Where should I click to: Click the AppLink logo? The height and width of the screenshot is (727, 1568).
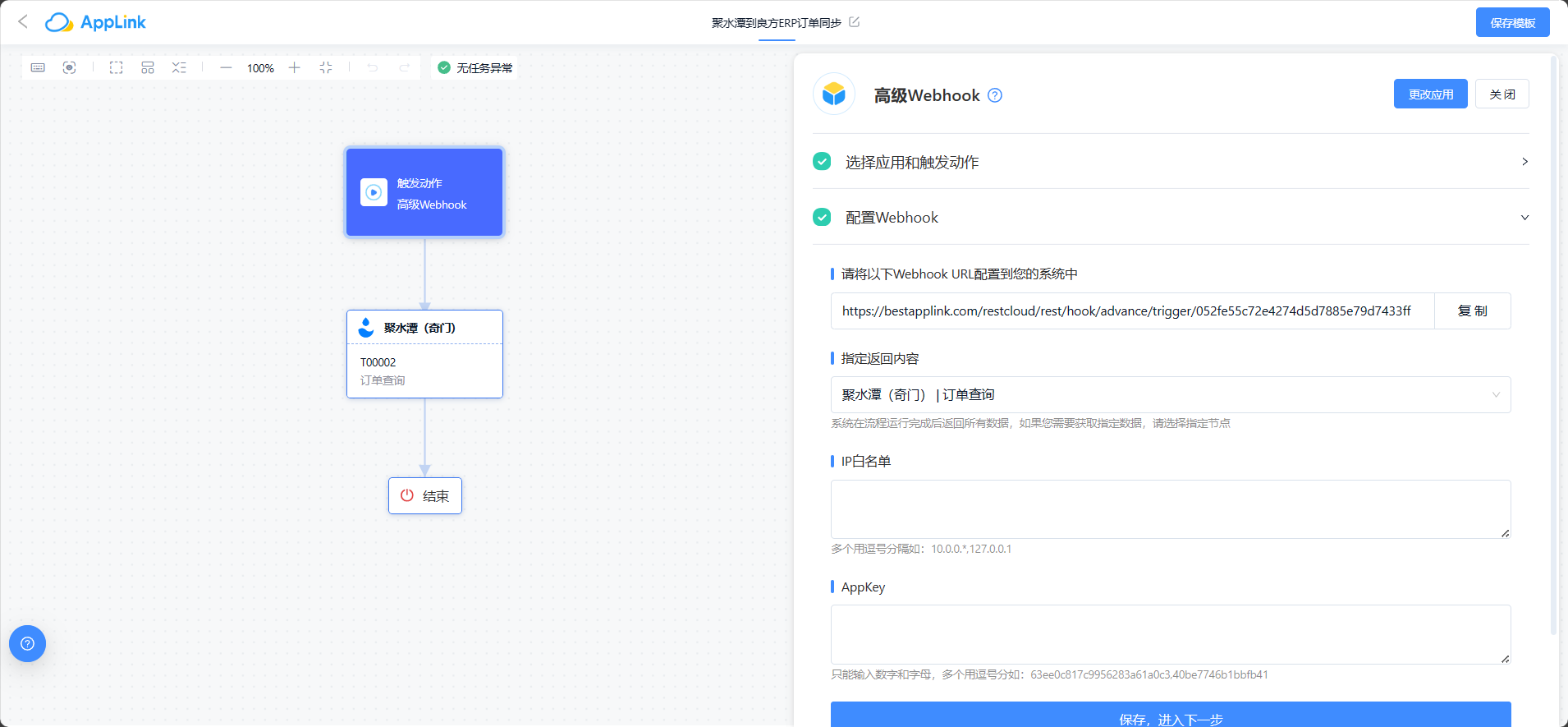click(95, 22)
